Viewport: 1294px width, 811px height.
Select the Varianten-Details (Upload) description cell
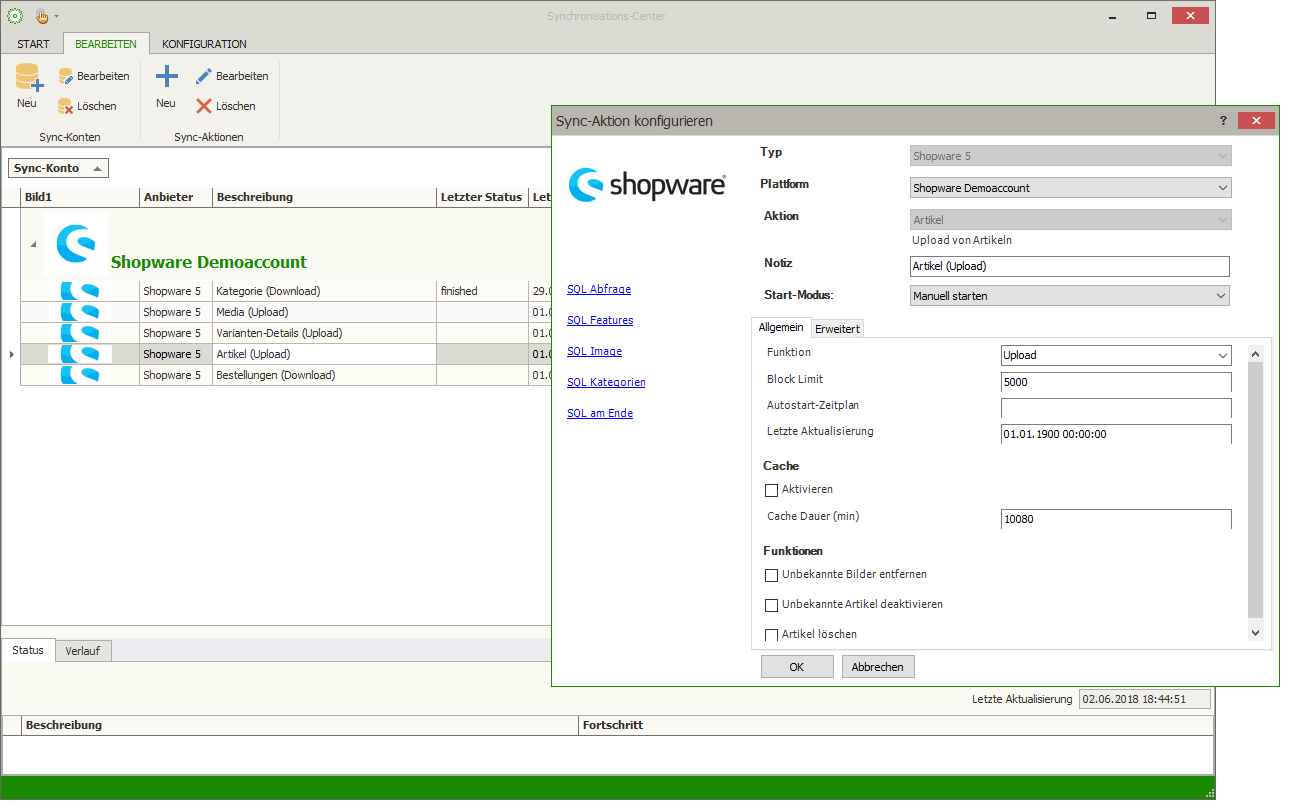[325, 333]
